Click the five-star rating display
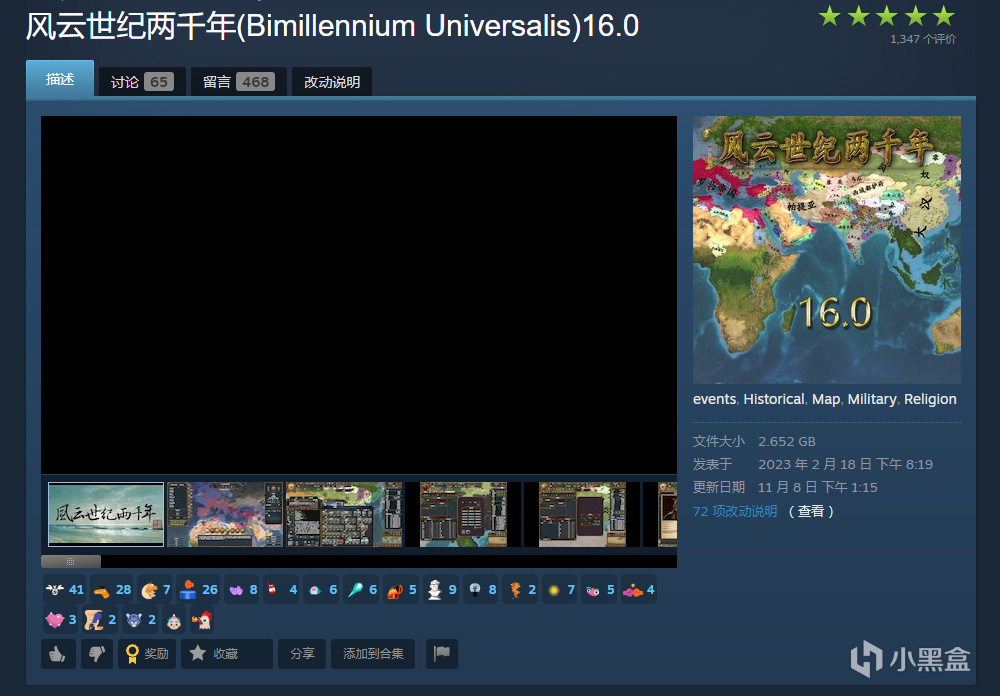 pyautogui.click(x=886, y=16)
